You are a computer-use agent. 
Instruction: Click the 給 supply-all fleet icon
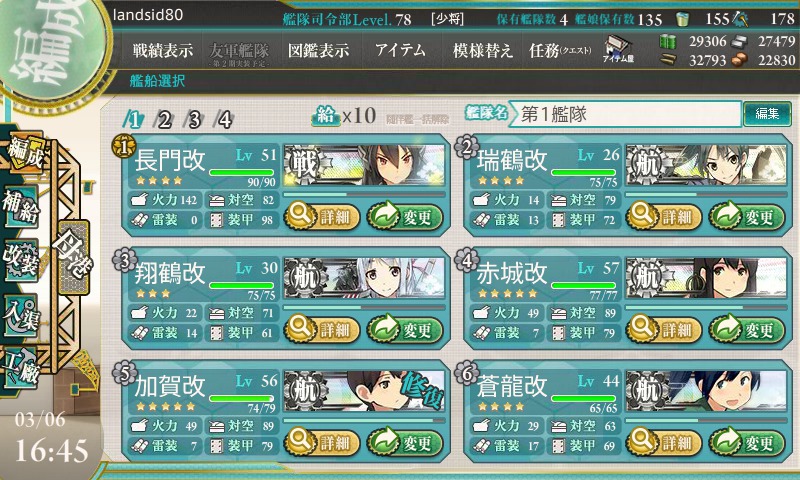(326, 116)
